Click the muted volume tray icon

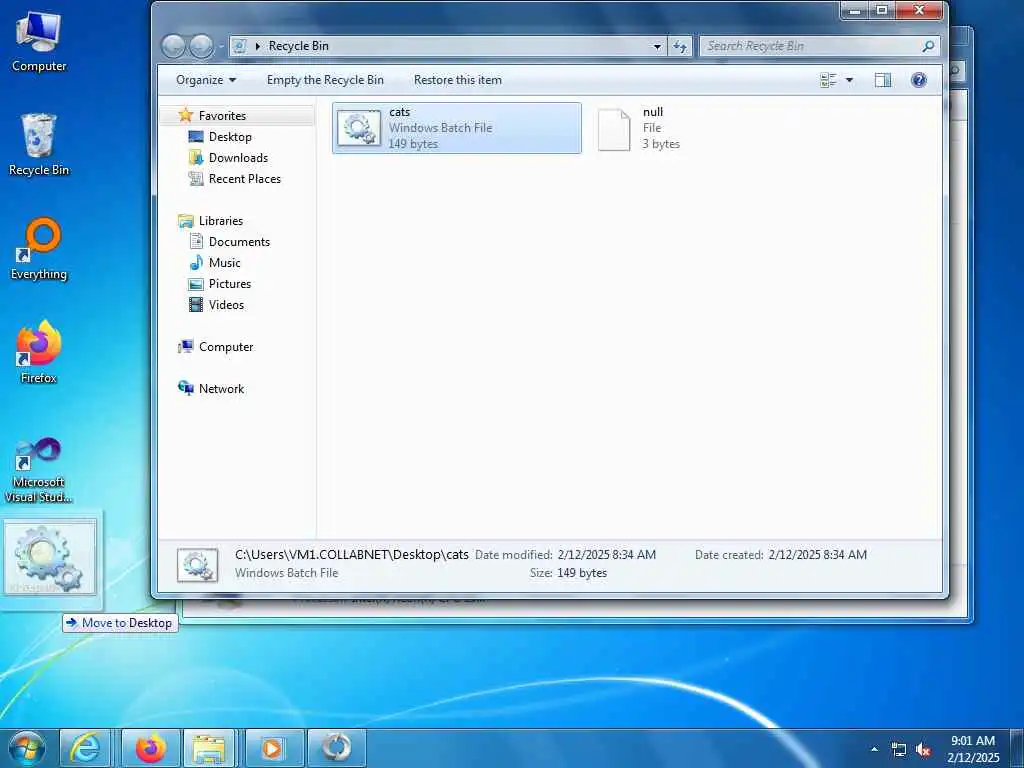pyautogui.click(x=923, y=750)
